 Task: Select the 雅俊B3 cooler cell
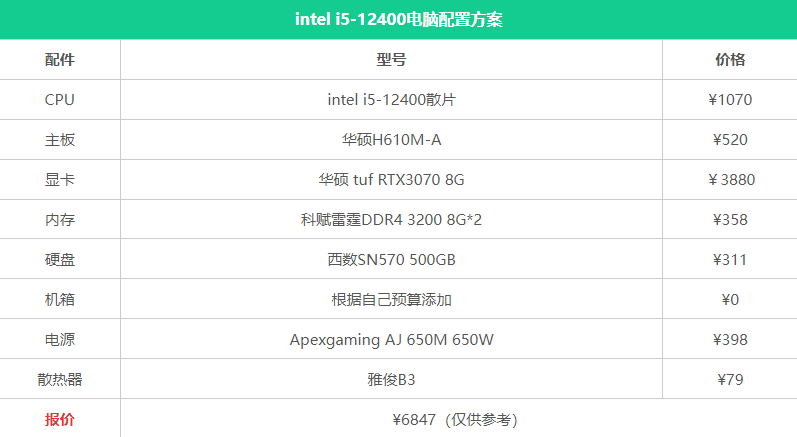391,380
